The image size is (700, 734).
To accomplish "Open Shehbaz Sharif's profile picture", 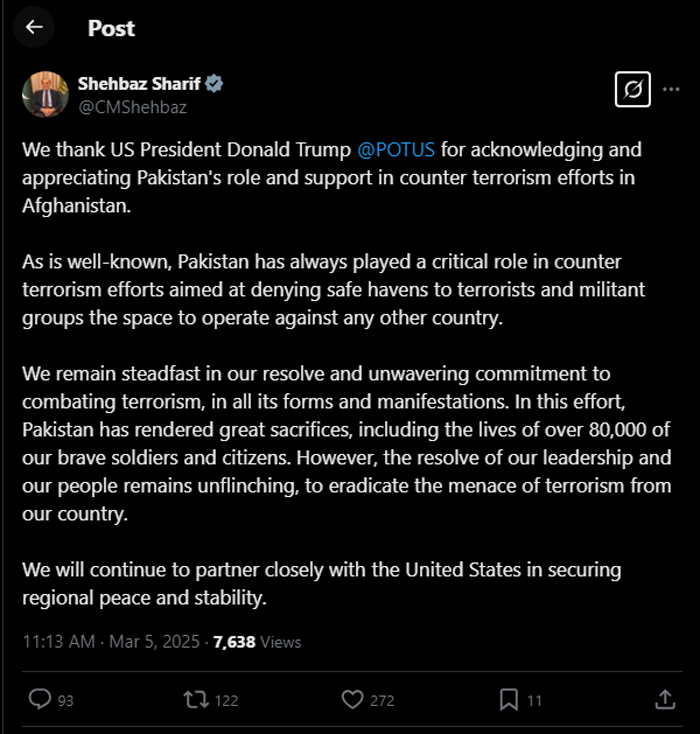I will pyautogui.click(x=45, y=95).
